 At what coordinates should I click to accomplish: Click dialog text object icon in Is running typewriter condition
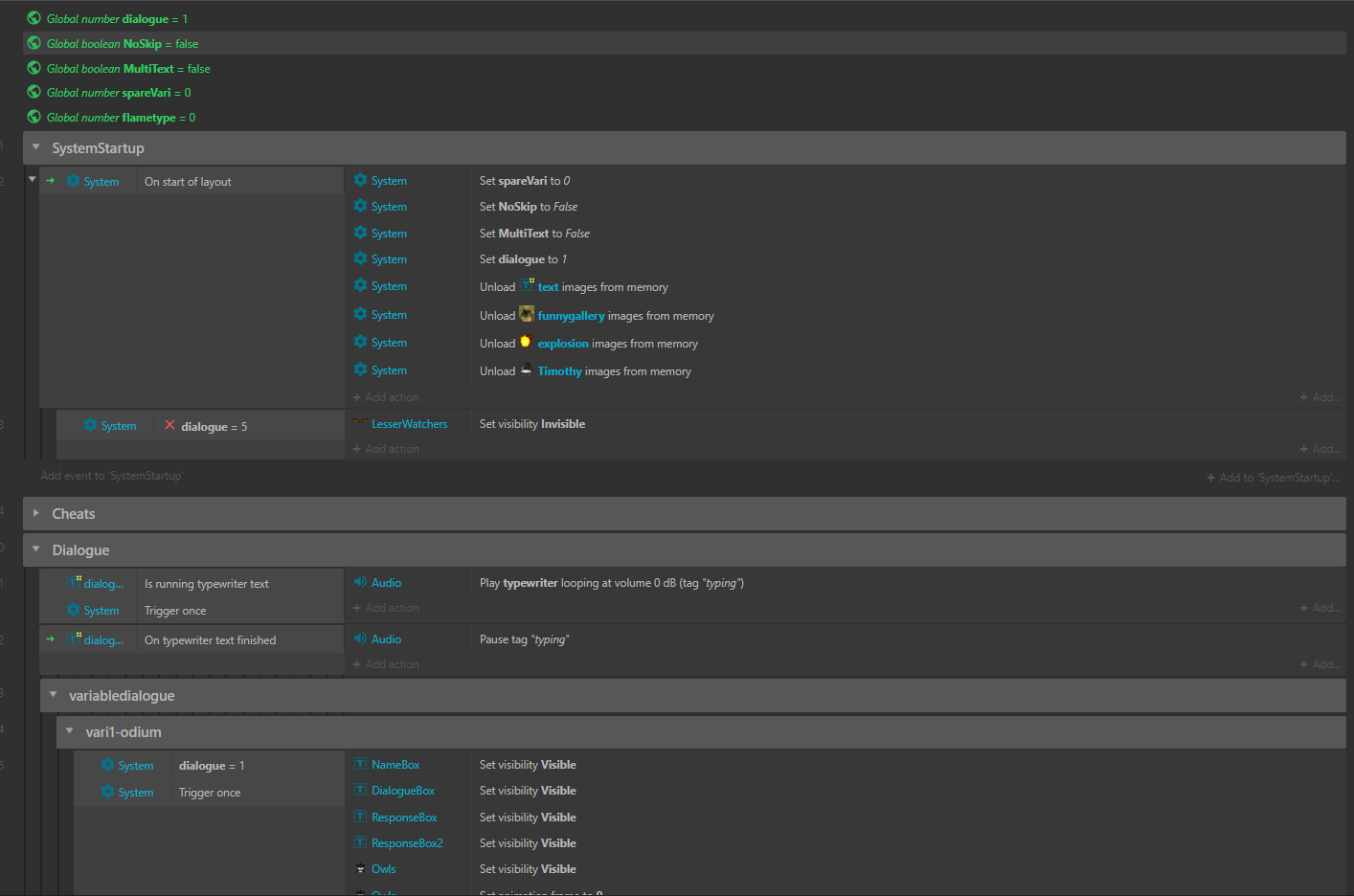coord(74,582)
